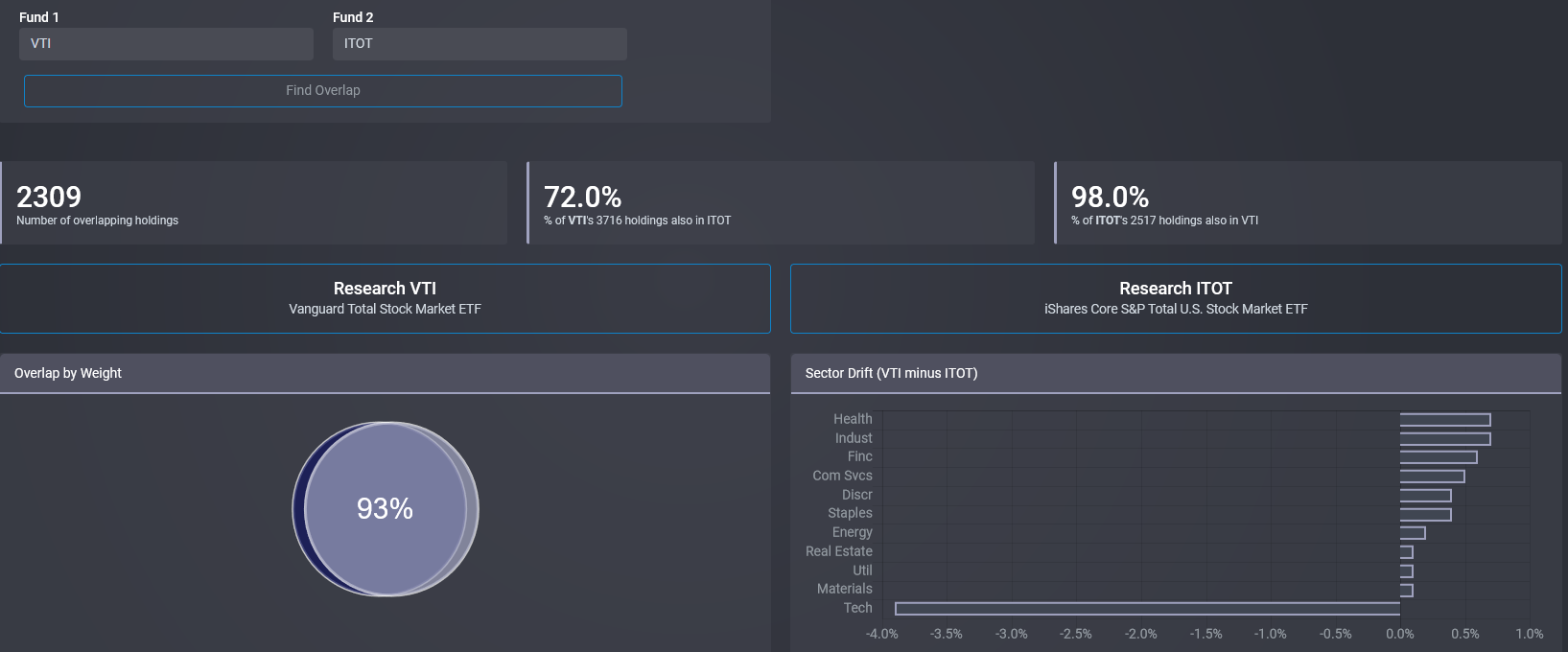Screen dimensions: 1568x652
Task: Open Research VTI Vanguard Total Stock Market card
Action: click(x=385, y=298)
